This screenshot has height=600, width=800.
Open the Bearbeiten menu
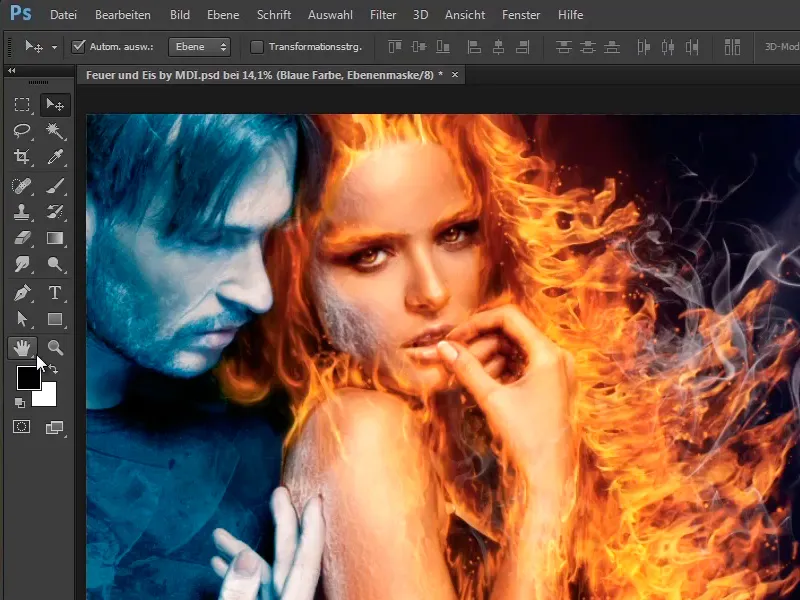pyautogui.click(x=123, y=15)
